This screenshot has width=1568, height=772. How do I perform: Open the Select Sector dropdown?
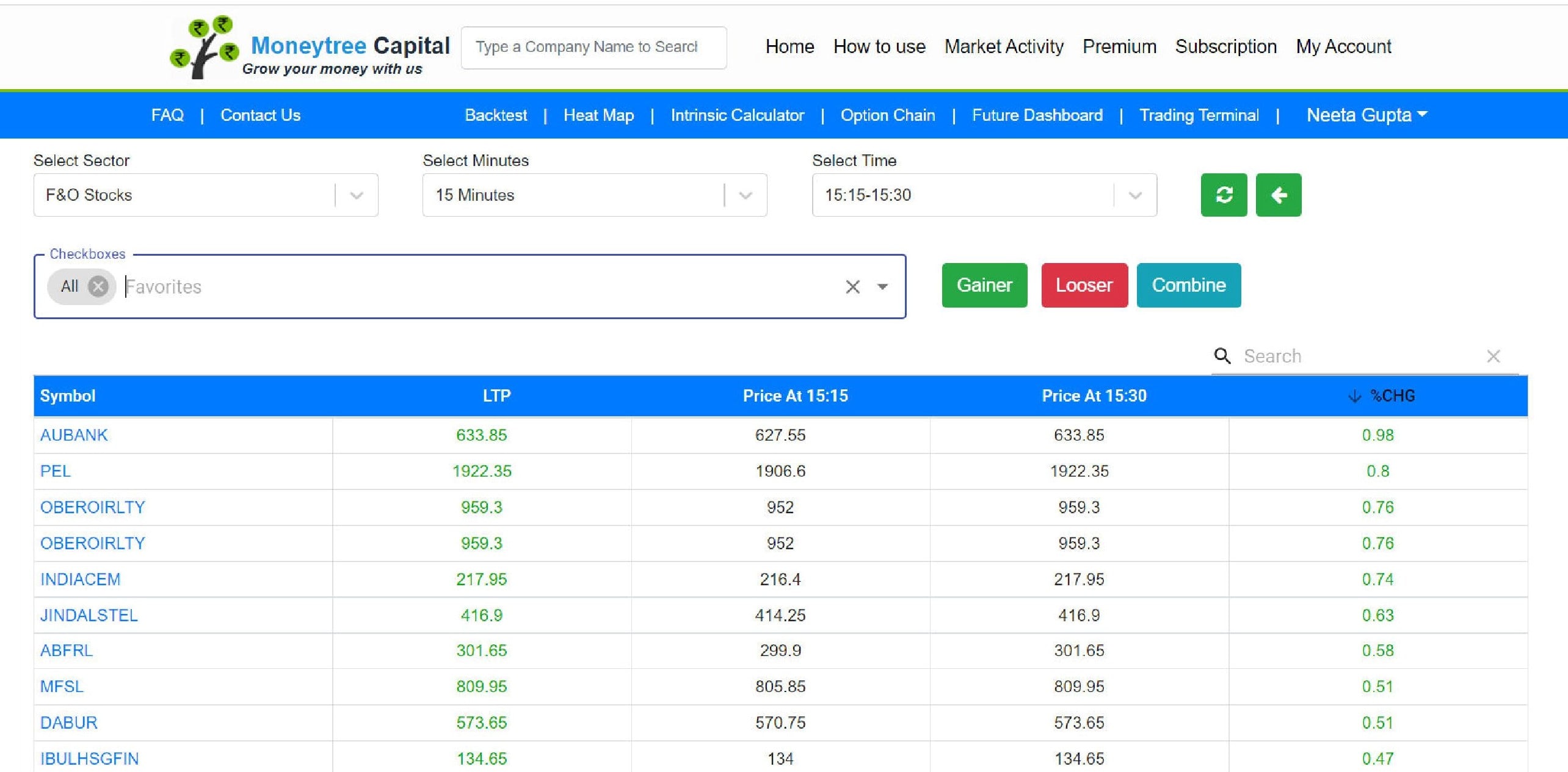(x=206, y=195)
